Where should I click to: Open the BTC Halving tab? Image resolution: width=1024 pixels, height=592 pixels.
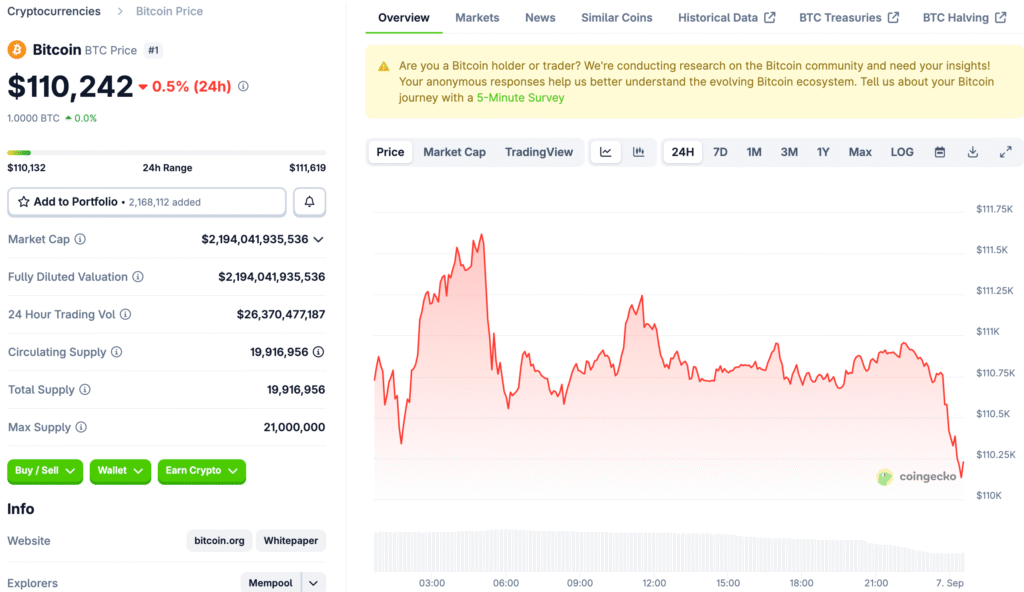(964, 18)
